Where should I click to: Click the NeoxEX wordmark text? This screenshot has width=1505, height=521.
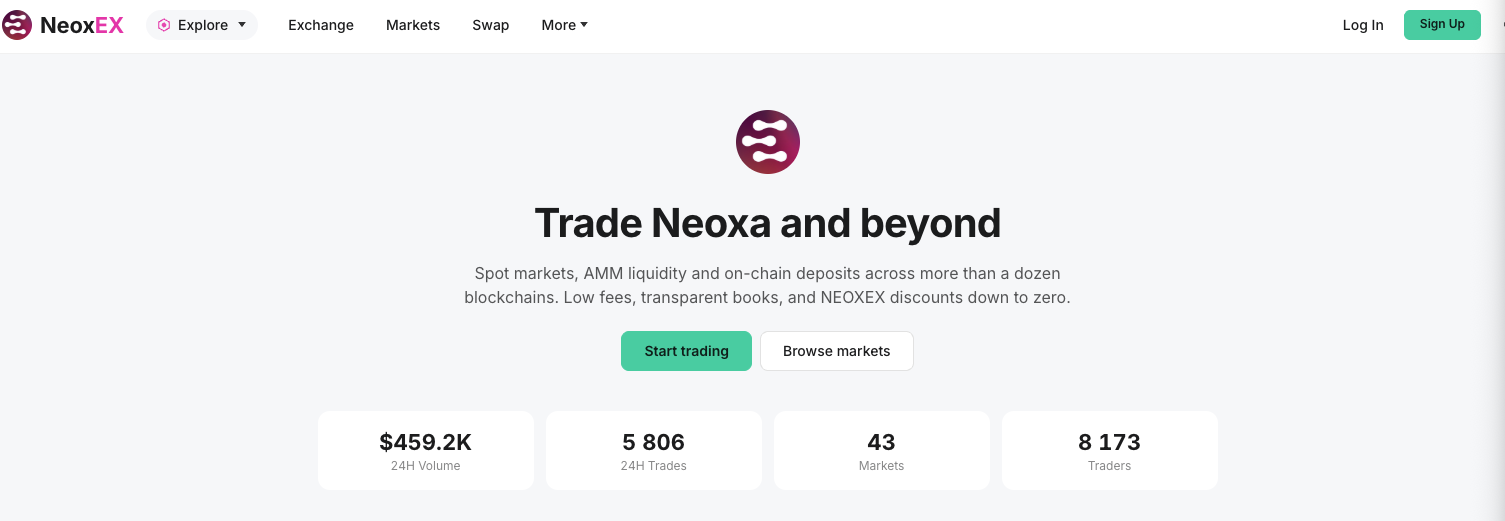(x=82, y=26)
